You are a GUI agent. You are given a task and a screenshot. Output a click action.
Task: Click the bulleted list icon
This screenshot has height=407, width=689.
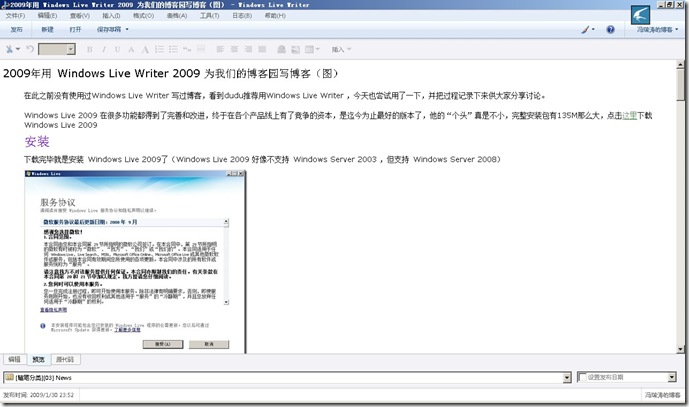pos(173,49)
